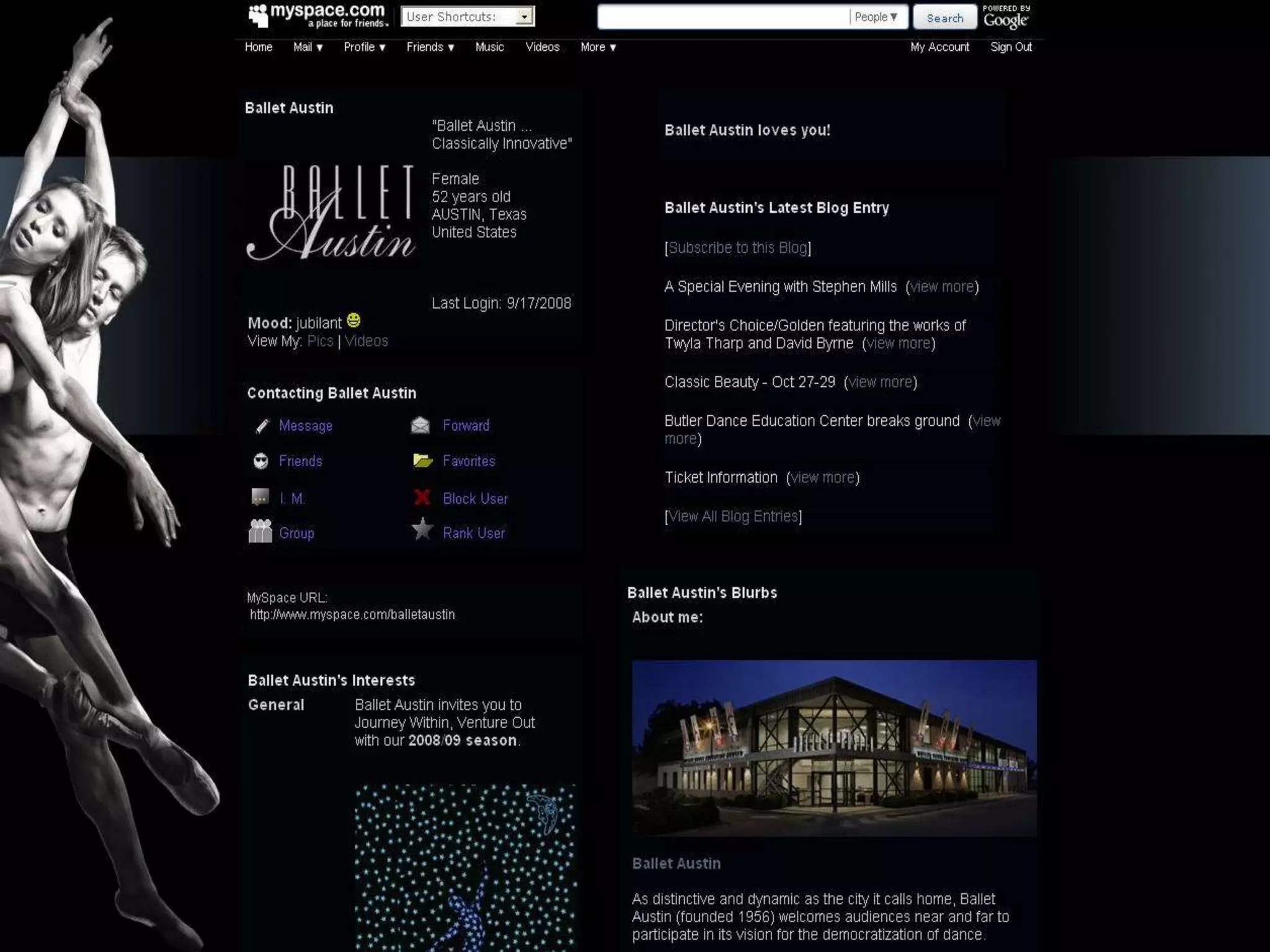Expand the Friends menu in navigation bar
Viewport: 1270px width, 952px height.
coord(430,47)
